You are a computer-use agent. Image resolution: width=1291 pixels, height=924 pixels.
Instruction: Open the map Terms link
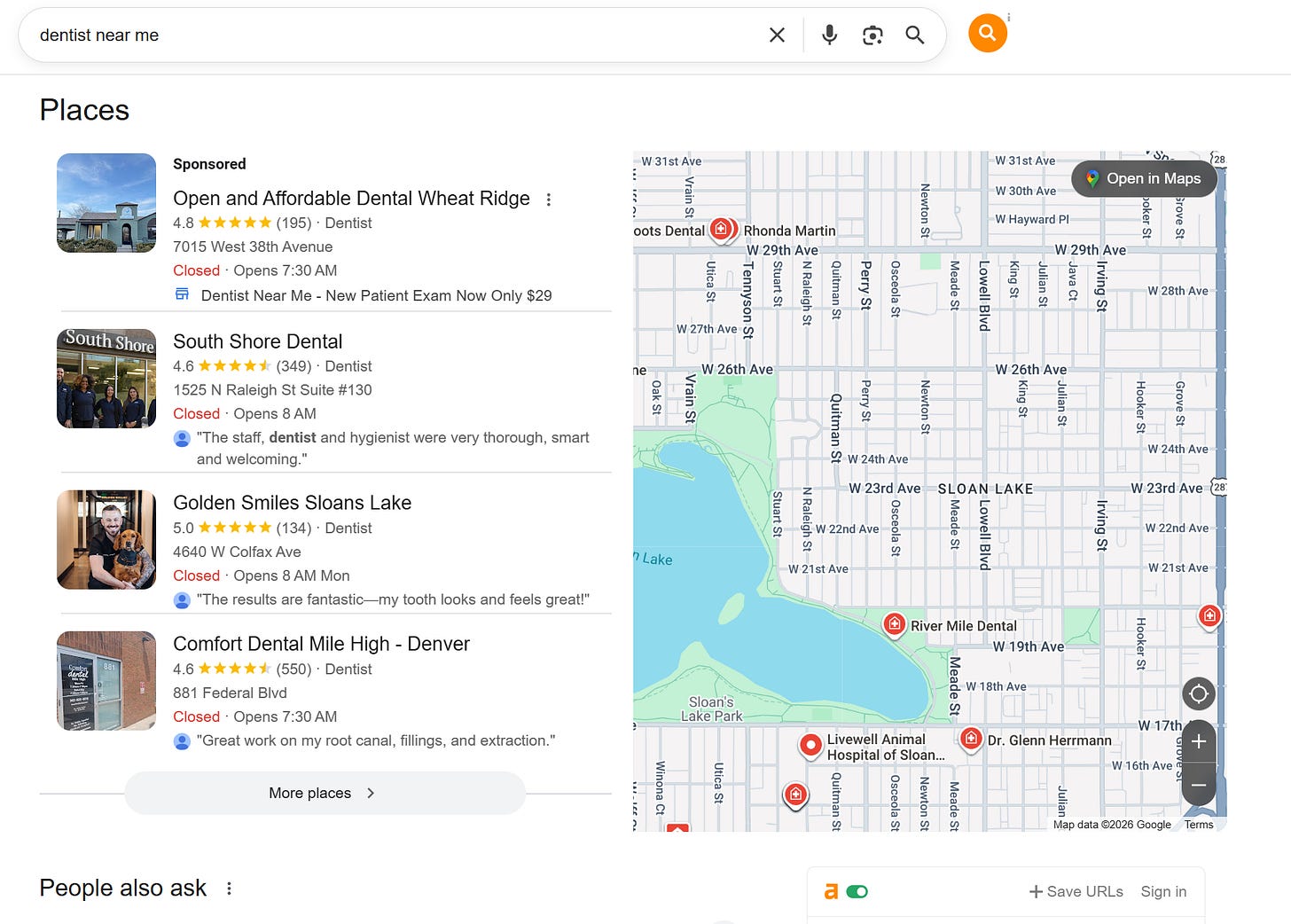[x=1198, y=825]
